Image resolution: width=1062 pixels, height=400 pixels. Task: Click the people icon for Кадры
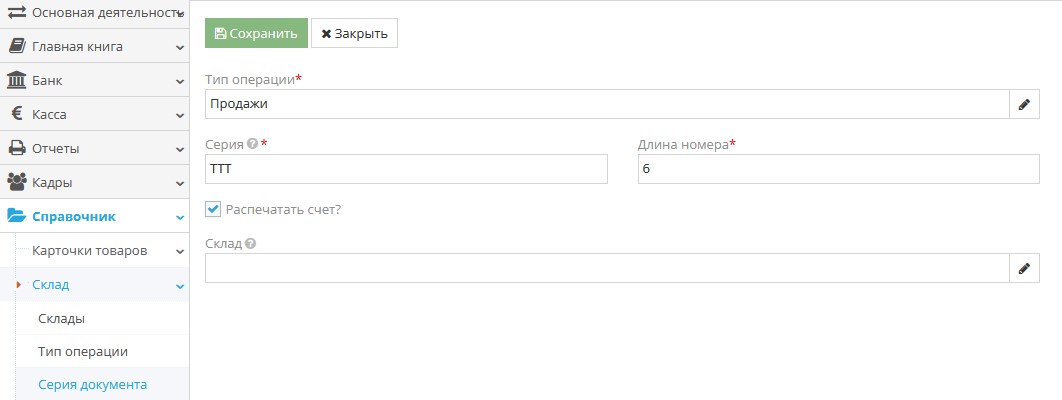click(x=16, y=182)
